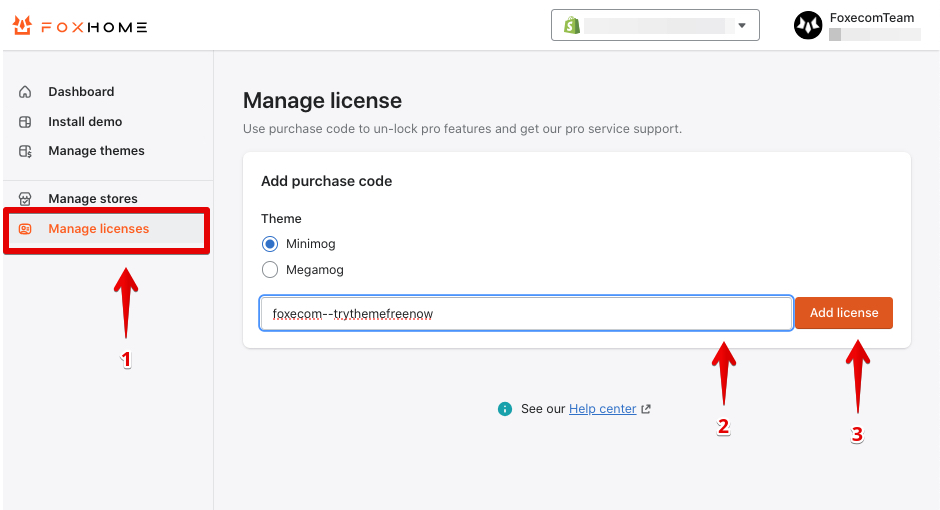
Task: Click the Minimog label text
Action: [311, 244]
